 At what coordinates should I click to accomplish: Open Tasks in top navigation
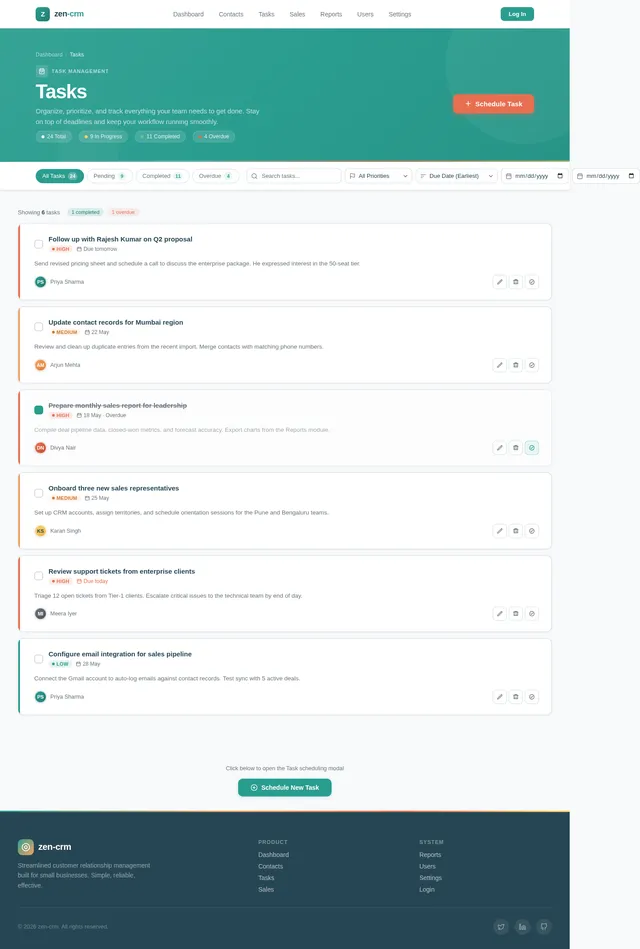[x=266, y=14]
